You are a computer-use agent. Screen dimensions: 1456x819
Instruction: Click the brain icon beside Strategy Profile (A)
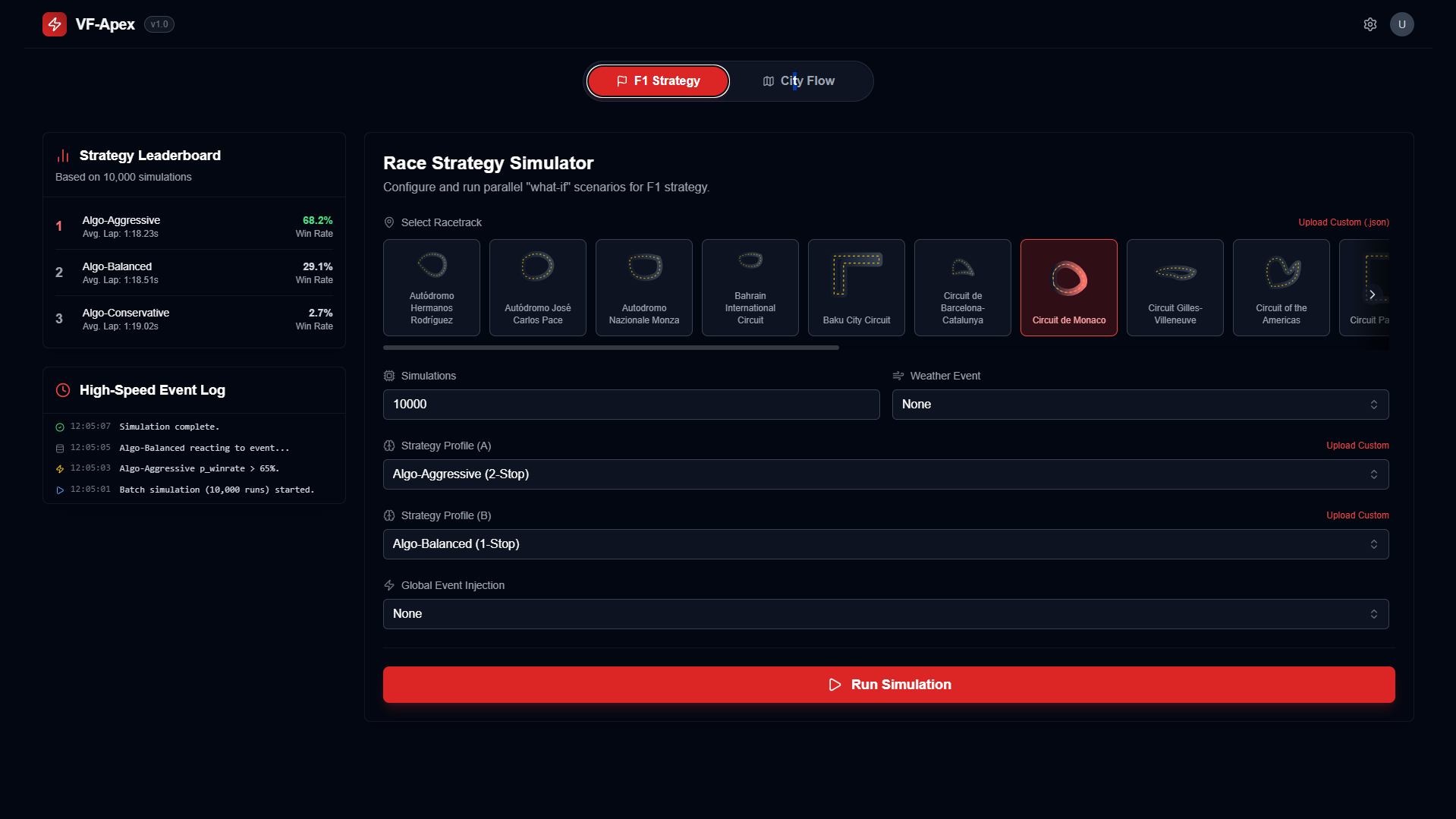coord(389,446)
